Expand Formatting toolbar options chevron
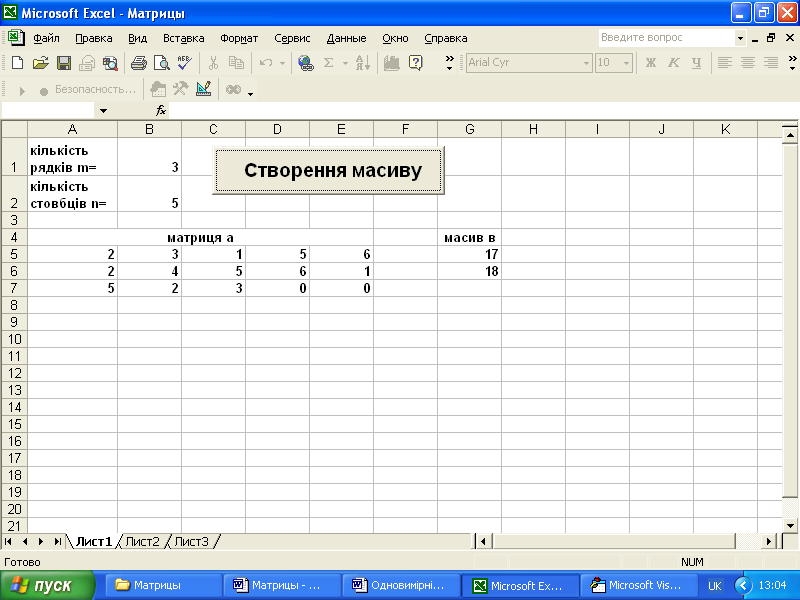 (792, 63)
